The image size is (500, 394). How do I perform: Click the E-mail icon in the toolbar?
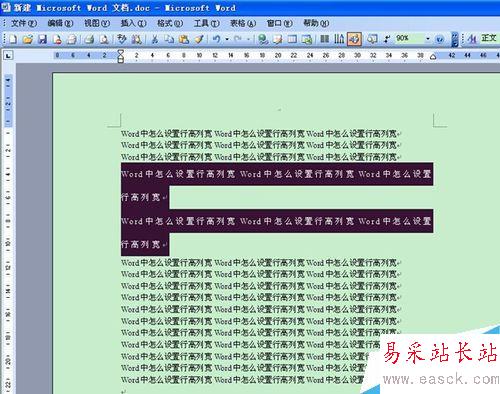click(72, 39)
